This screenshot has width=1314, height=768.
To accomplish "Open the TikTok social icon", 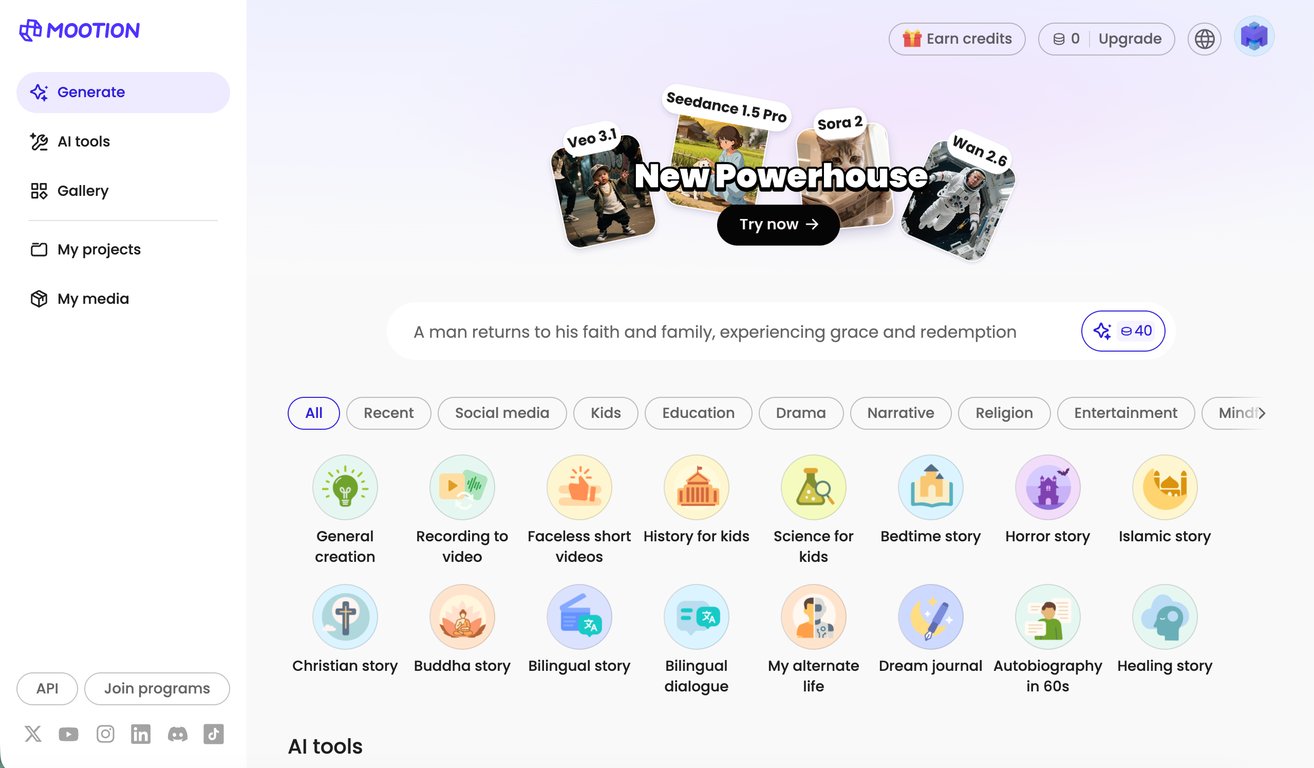I will (213, 734).
